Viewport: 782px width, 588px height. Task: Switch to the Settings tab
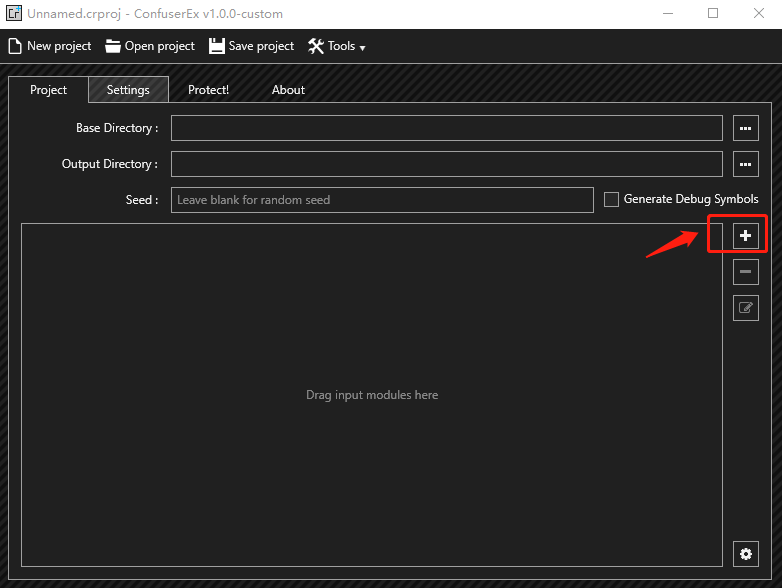coord(128,90)
